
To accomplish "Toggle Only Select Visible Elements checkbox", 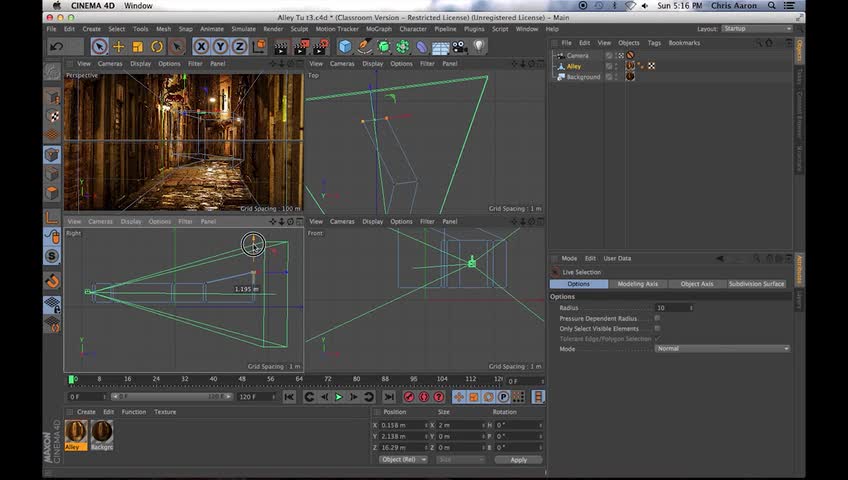I will point(657,328).
